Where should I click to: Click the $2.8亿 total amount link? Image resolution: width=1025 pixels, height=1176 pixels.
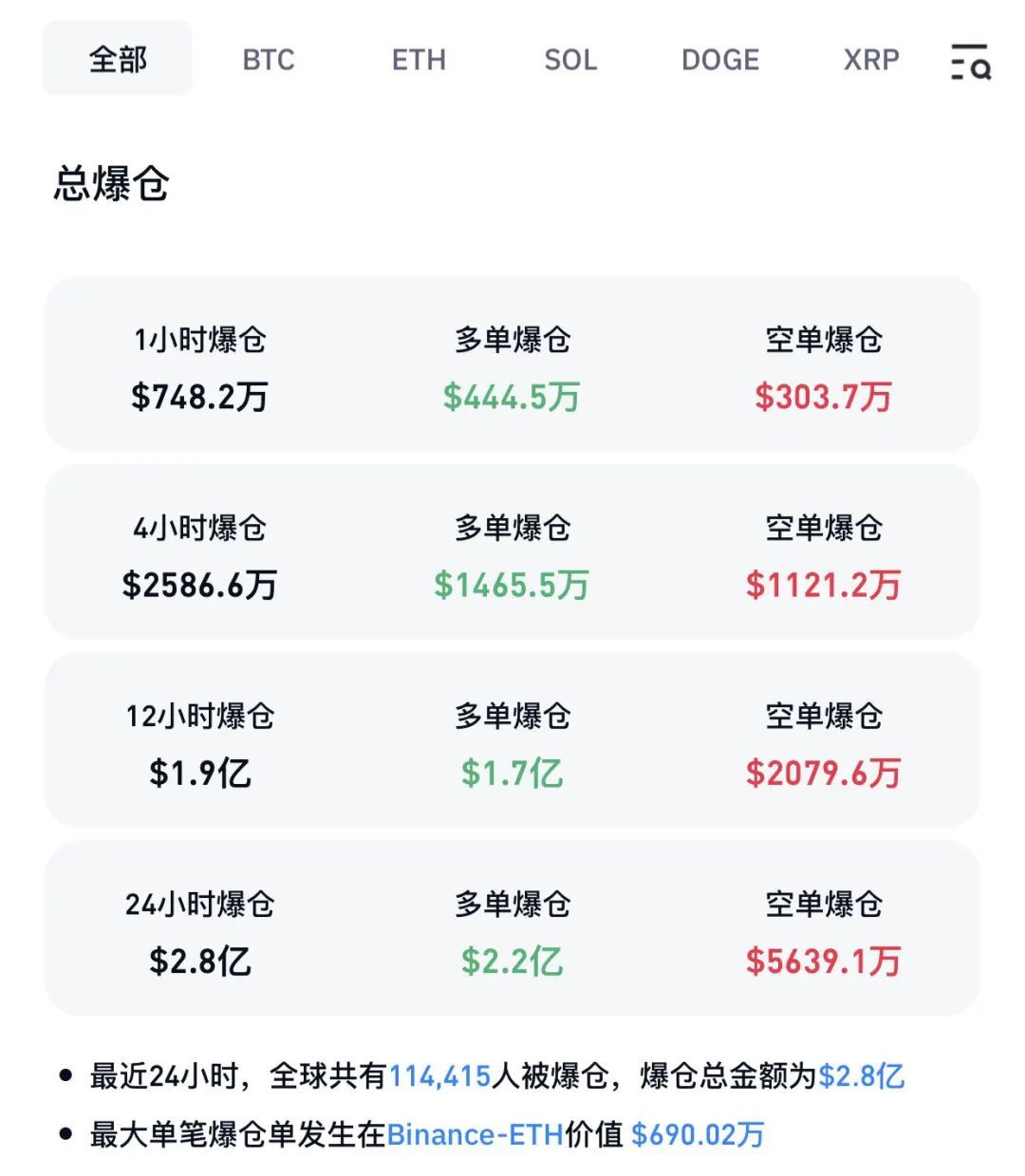pos(861,1076)
